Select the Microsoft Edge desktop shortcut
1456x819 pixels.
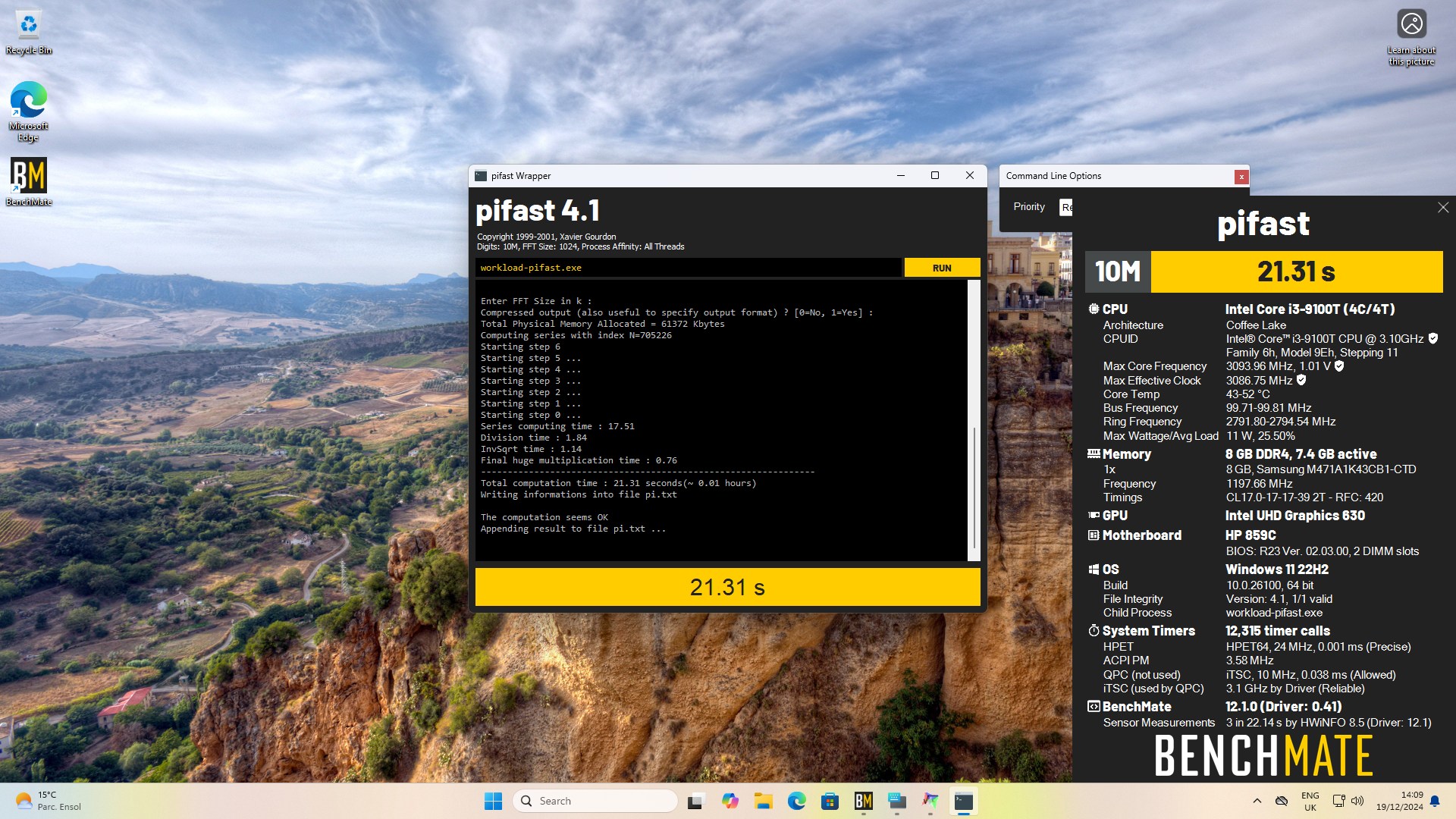[x=29, y=111]
